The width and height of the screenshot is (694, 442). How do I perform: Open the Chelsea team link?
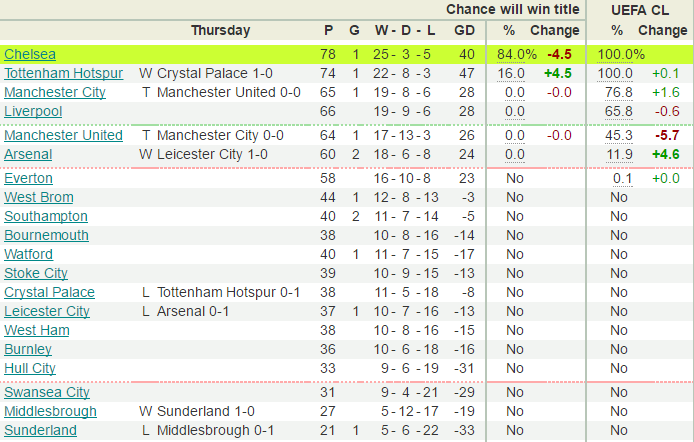[x=30, y=54]
